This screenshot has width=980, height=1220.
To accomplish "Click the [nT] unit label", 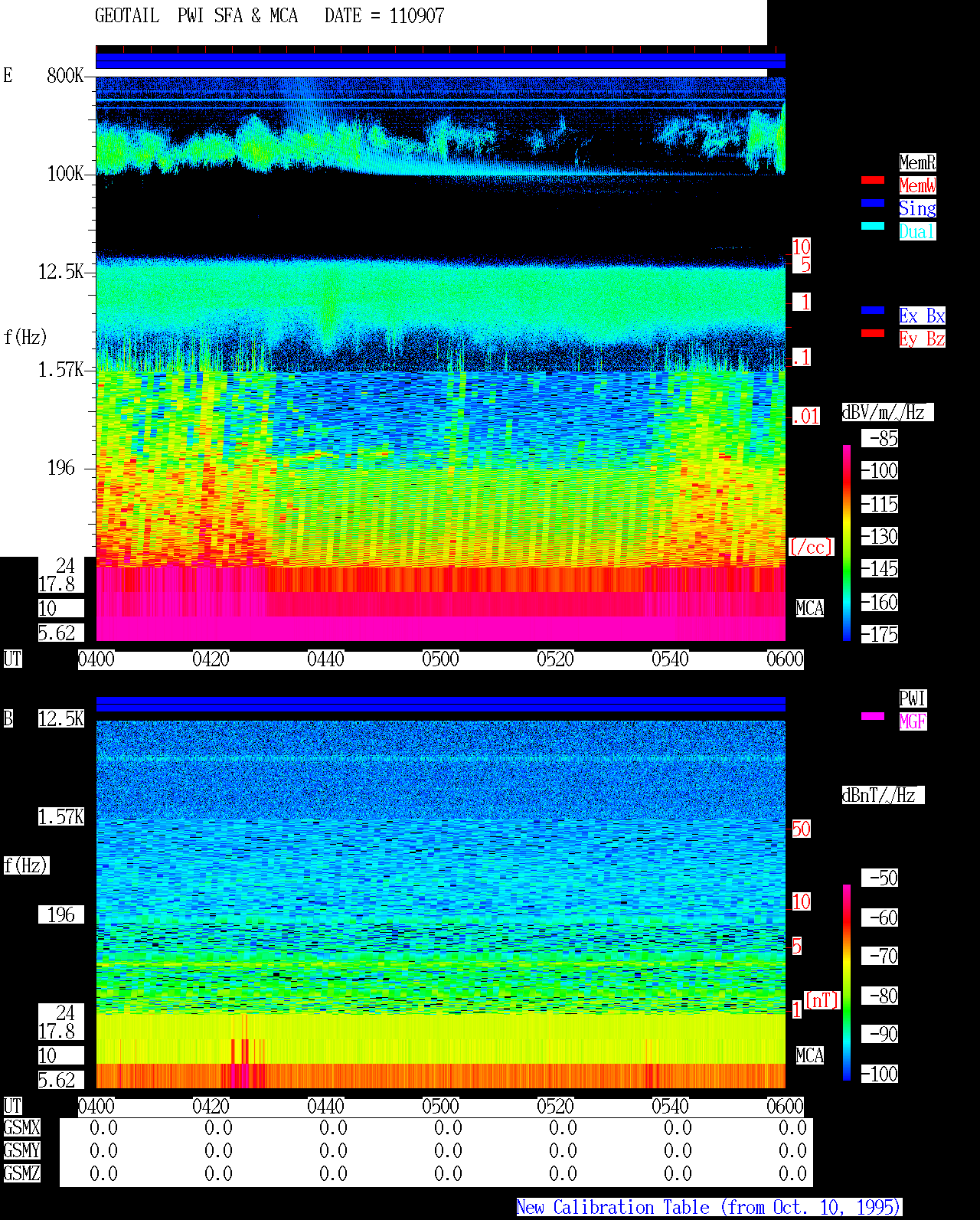I will click(x=822, y=1000).
